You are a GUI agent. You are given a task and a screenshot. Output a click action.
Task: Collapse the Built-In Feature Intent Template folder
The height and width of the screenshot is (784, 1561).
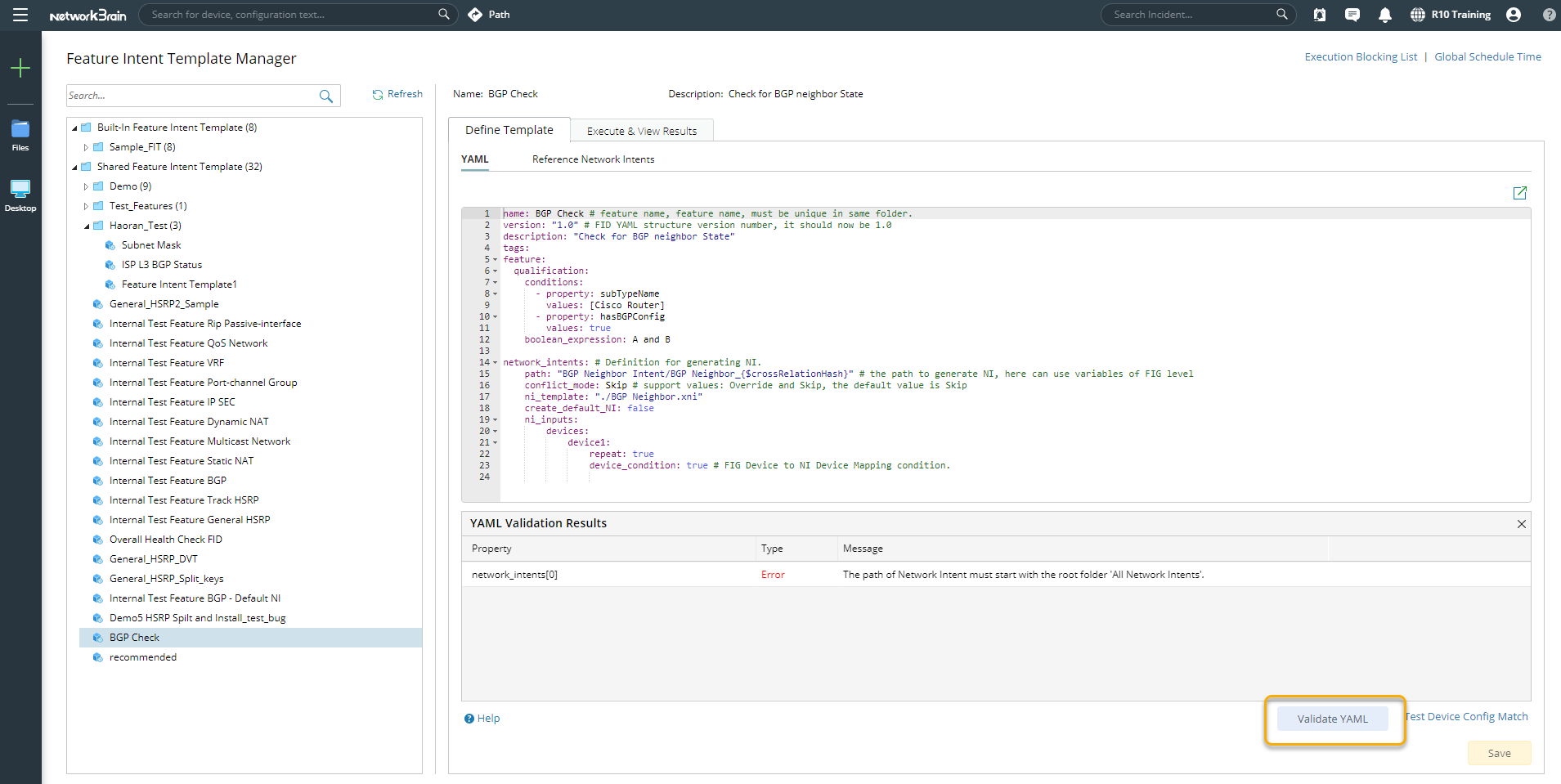(75, 128)
